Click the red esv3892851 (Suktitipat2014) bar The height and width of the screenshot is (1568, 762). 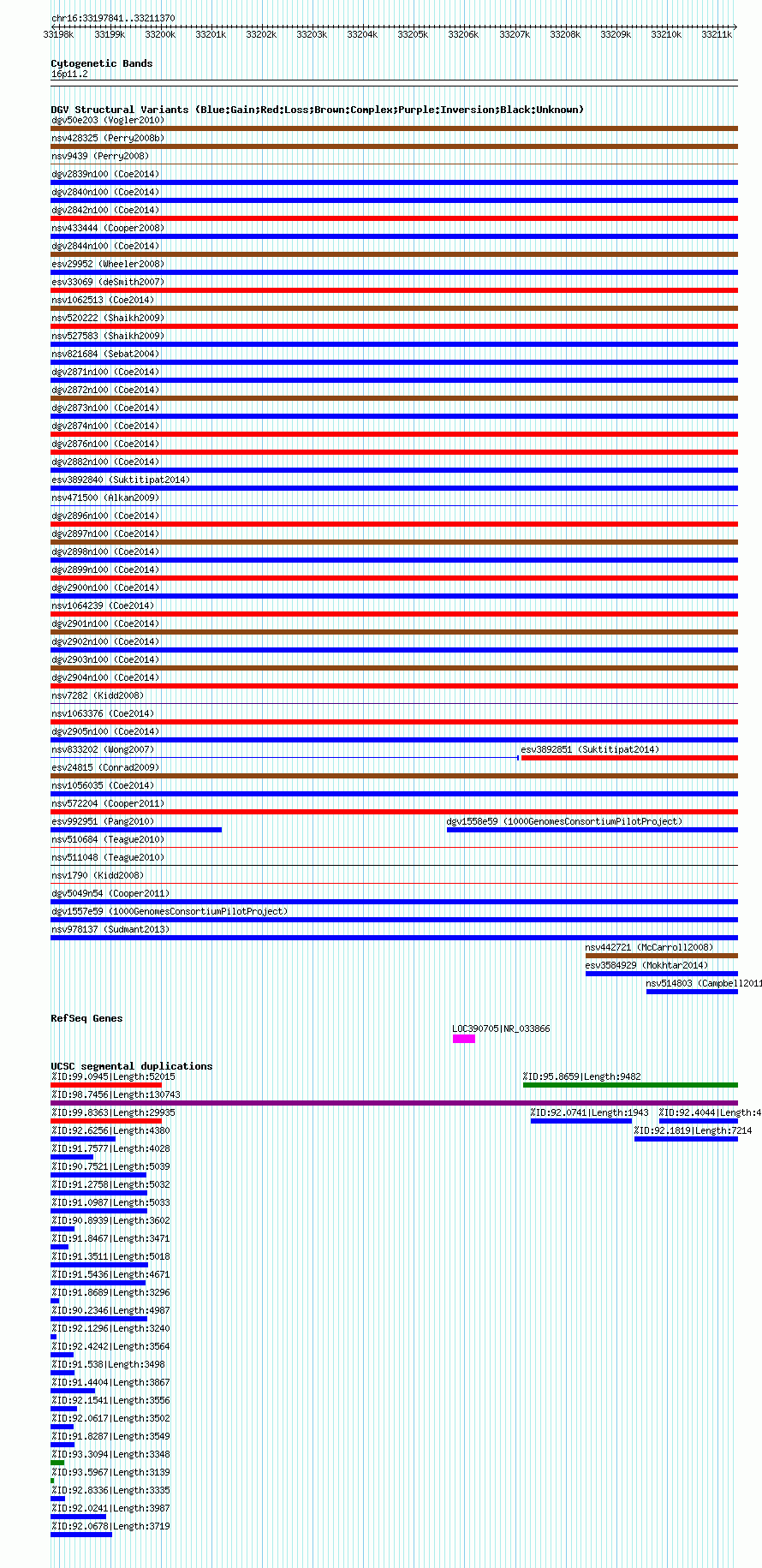(629, 758)
